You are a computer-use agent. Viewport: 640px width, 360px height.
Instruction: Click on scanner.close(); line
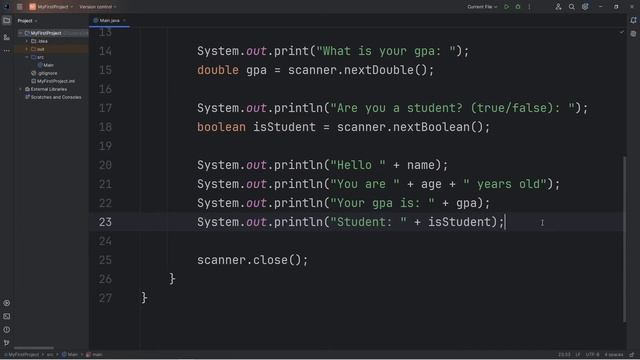click(x=252, y=260)
